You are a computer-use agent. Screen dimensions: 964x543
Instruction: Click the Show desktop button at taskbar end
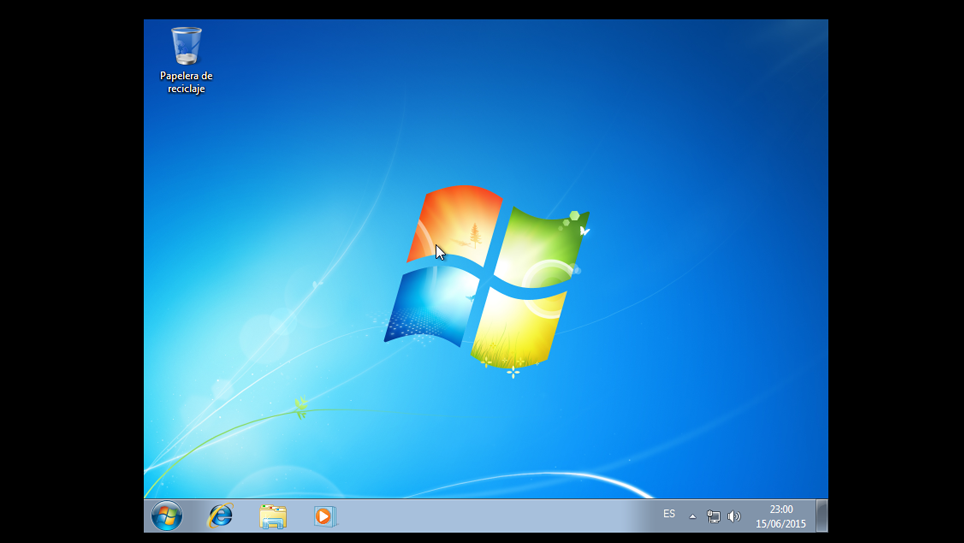coord(822,515)
